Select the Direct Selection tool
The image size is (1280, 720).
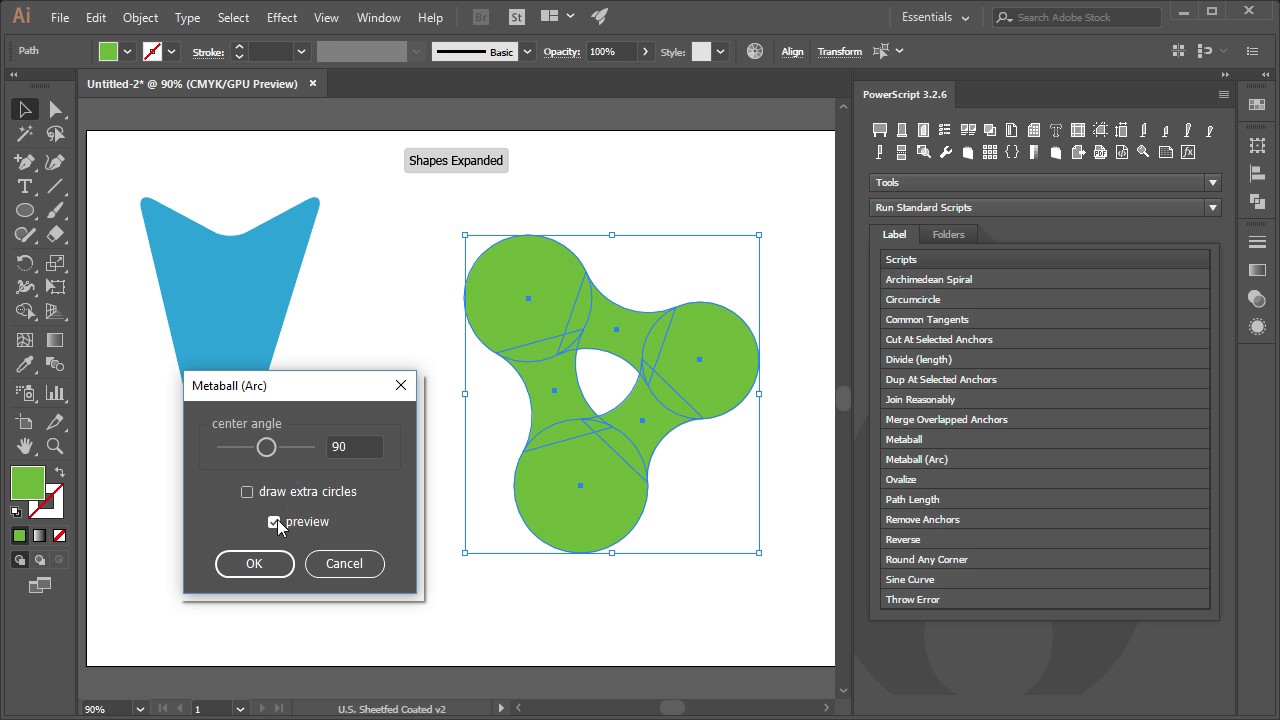click(x=55, y=110)
